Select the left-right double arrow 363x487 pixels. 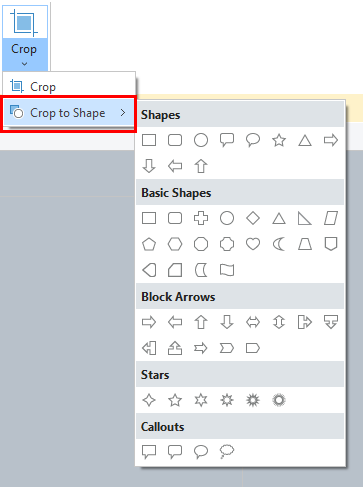click(x=253, y=322)
